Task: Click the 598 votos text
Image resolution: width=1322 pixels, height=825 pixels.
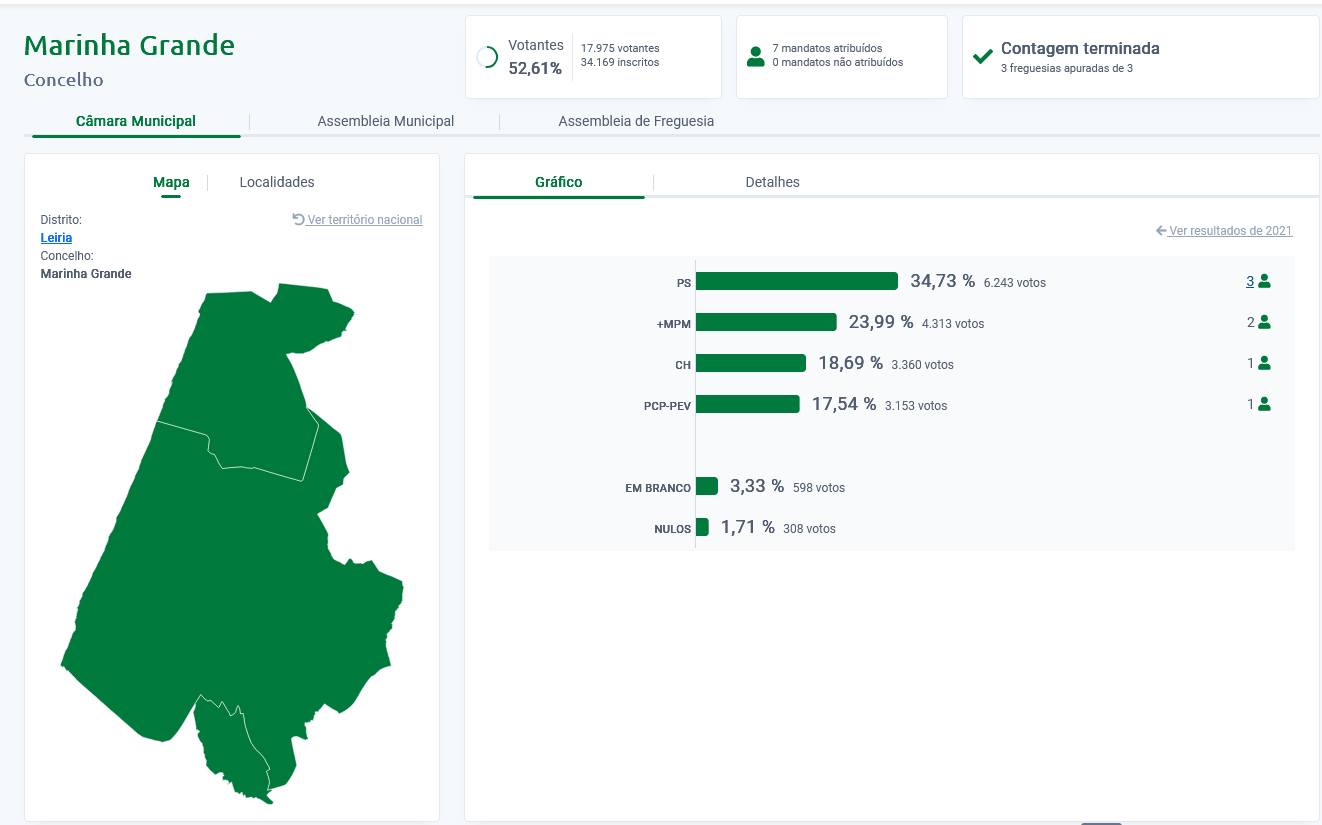Action: point(819,488)
